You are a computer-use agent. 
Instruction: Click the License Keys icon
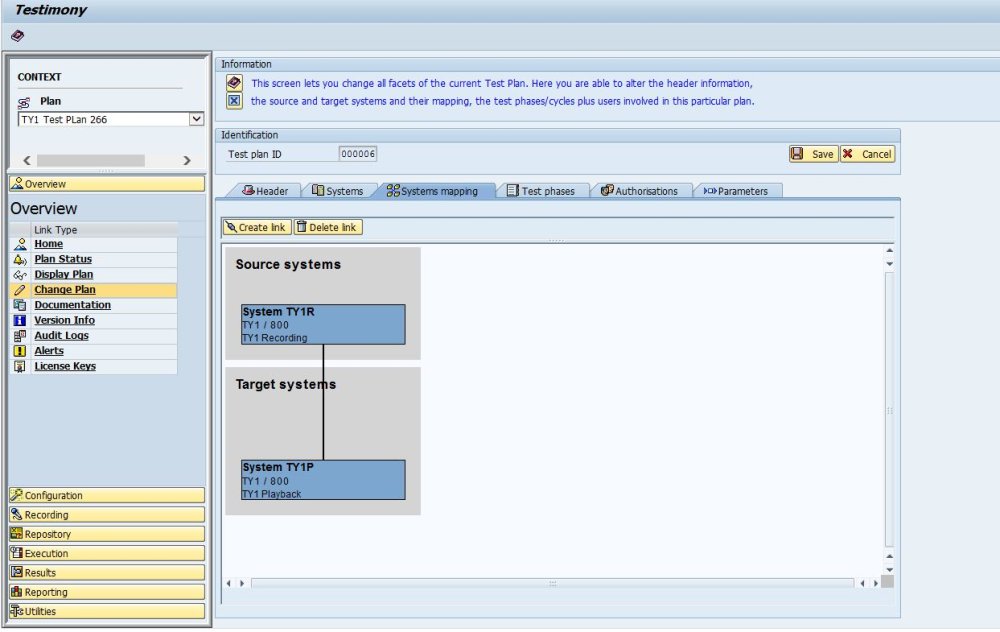coord(20,367)
